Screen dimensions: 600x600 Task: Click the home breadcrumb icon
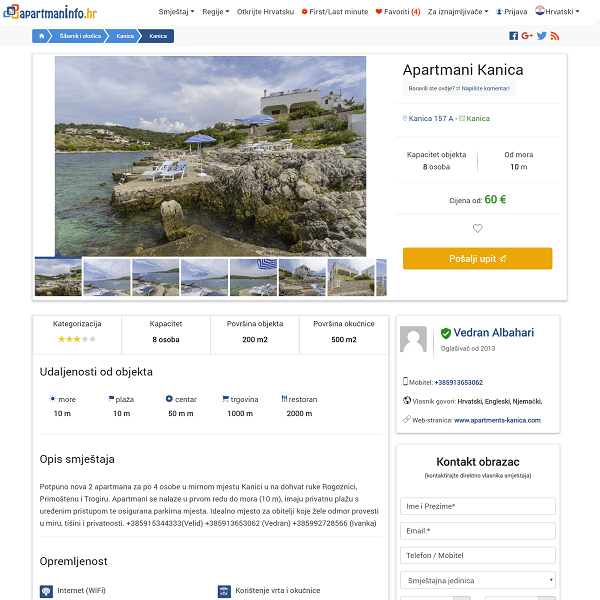[x=41, y=36]
